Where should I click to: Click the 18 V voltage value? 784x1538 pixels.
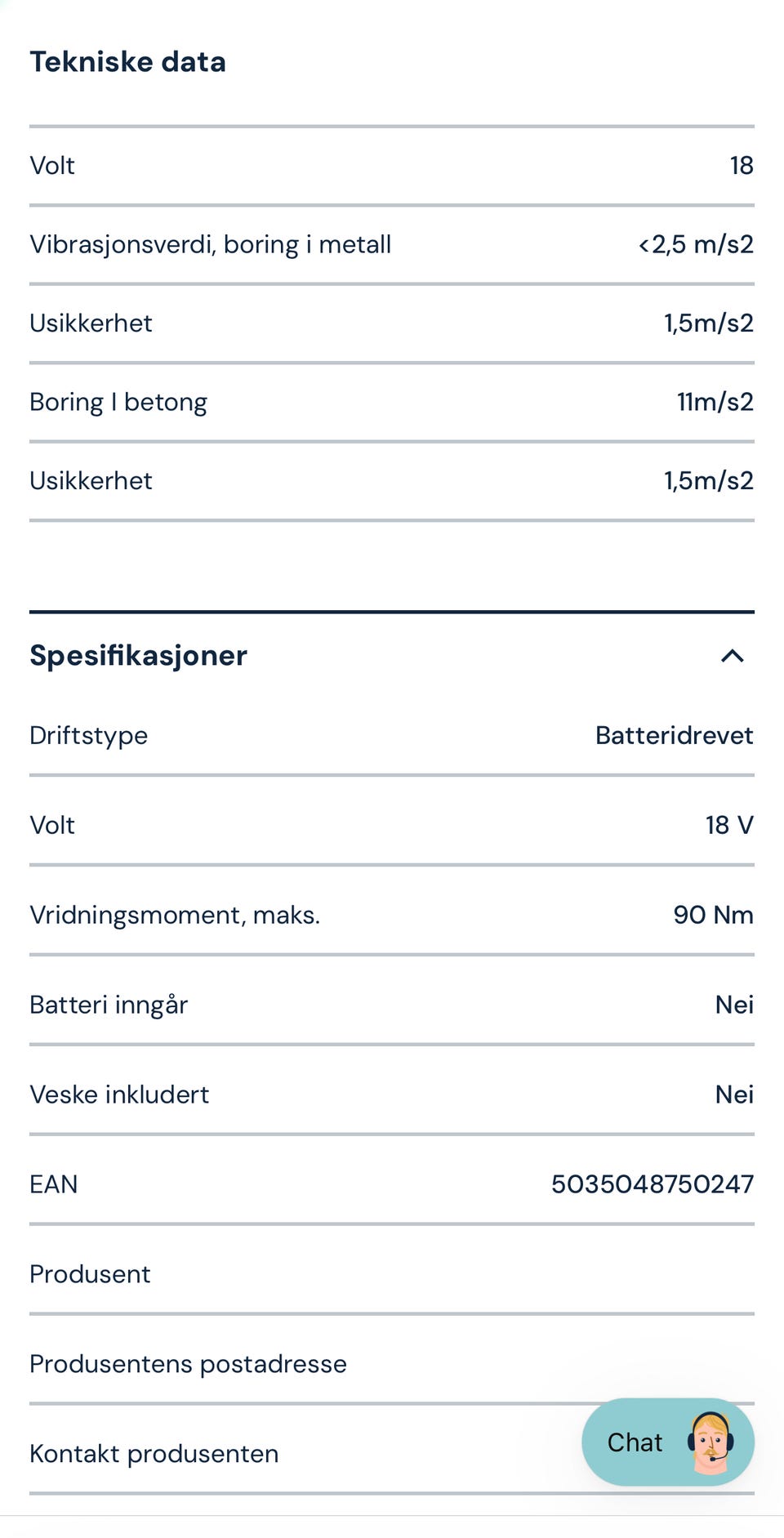tap(729, 825)
